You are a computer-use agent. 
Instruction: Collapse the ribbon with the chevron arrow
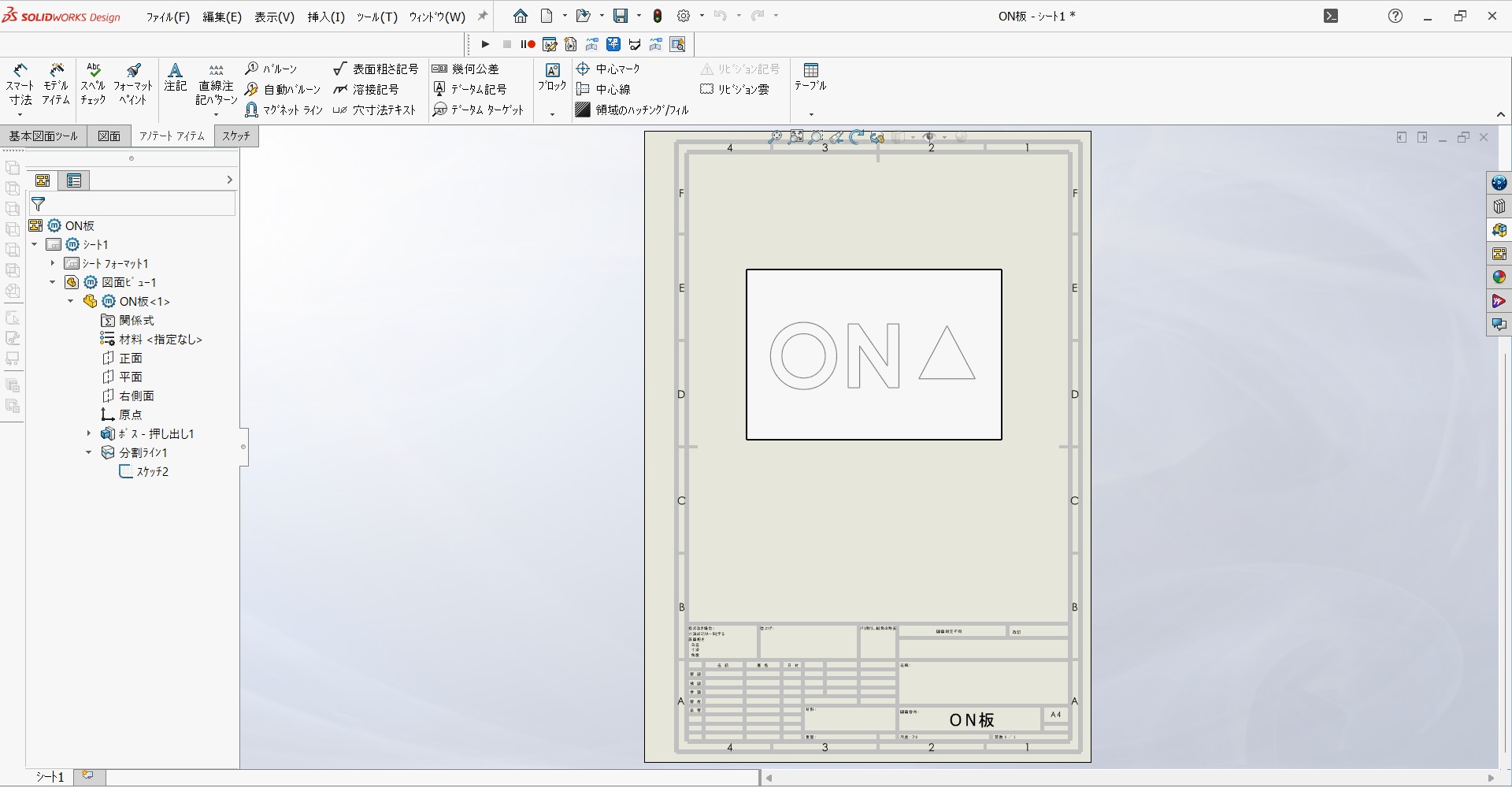click(1501, 115)
